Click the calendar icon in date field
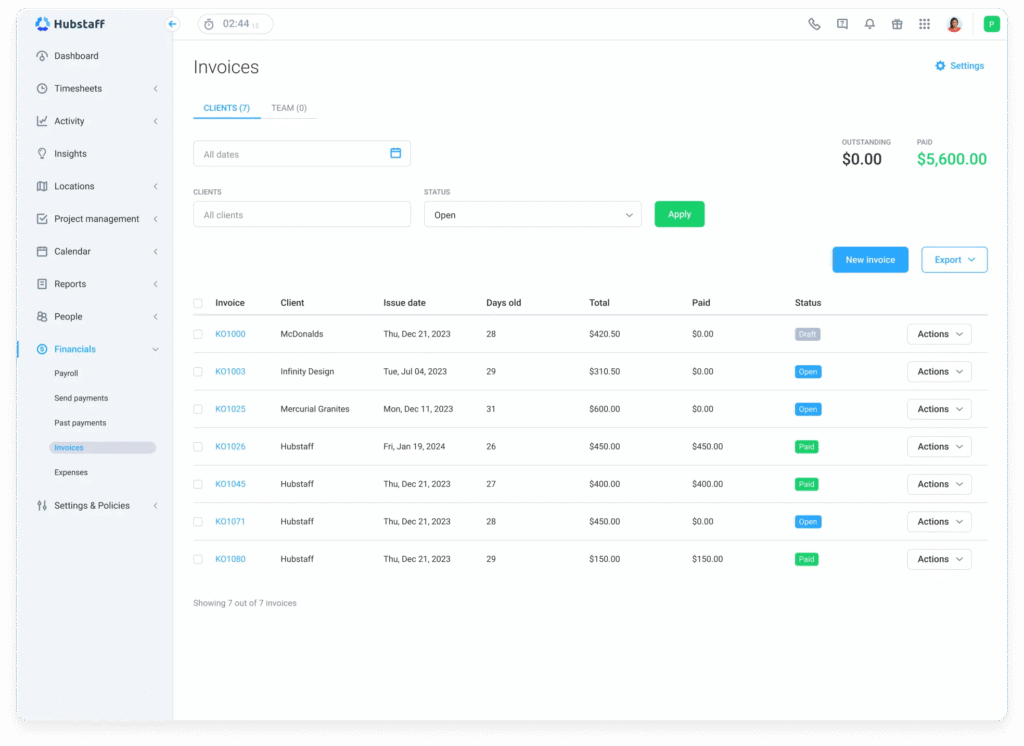1024x746 pixels. (x=395, y=153)
